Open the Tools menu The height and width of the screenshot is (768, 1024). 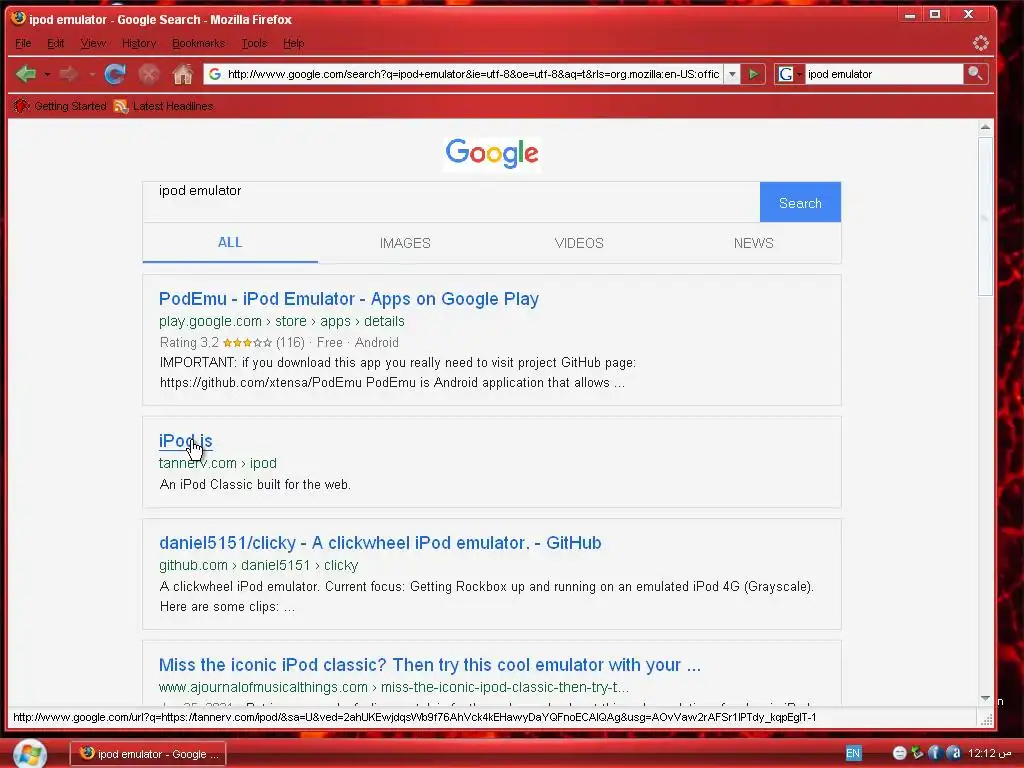[254, 43]
